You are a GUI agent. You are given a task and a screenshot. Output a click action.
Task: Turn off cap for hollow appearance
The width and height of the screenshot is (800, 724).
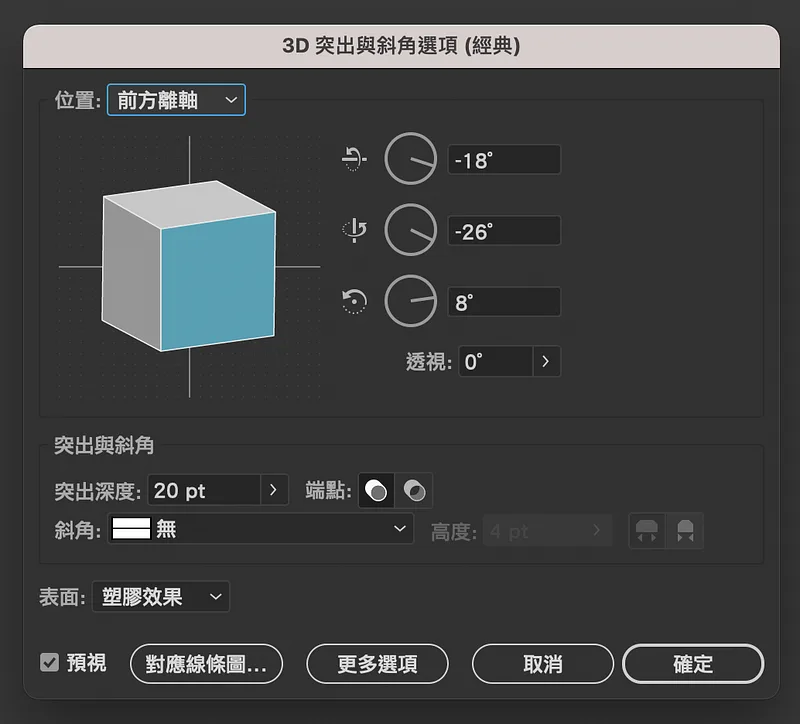pyautogui.click(x=414, y=491)
